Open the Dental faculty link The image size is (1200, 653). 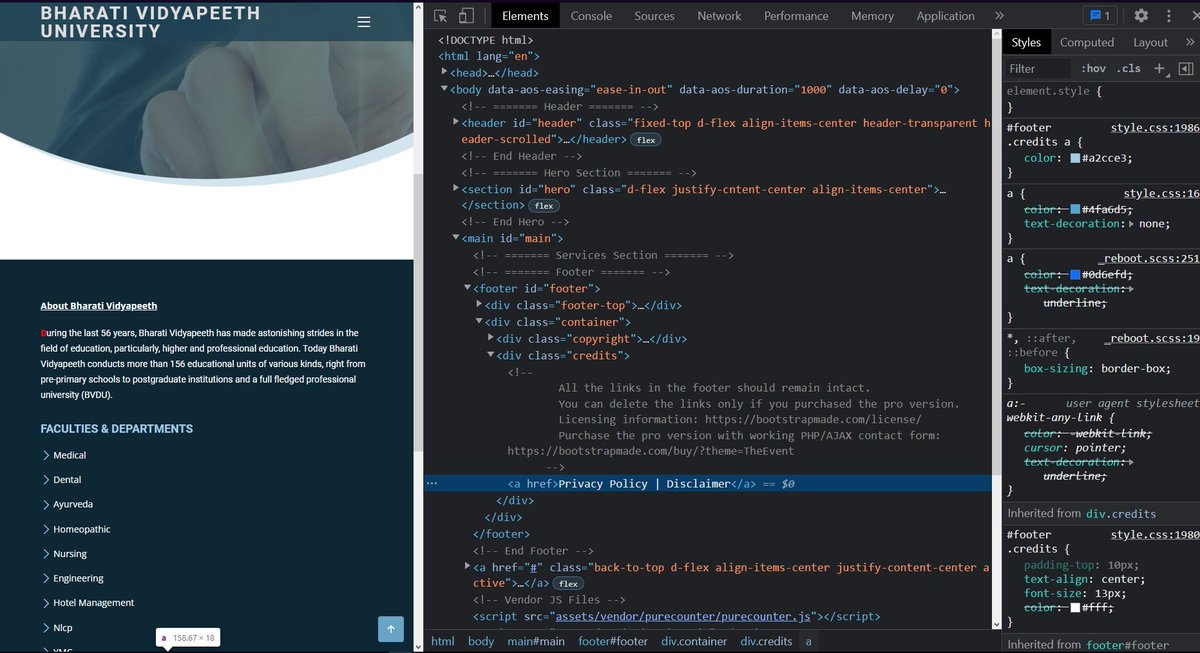67,480
